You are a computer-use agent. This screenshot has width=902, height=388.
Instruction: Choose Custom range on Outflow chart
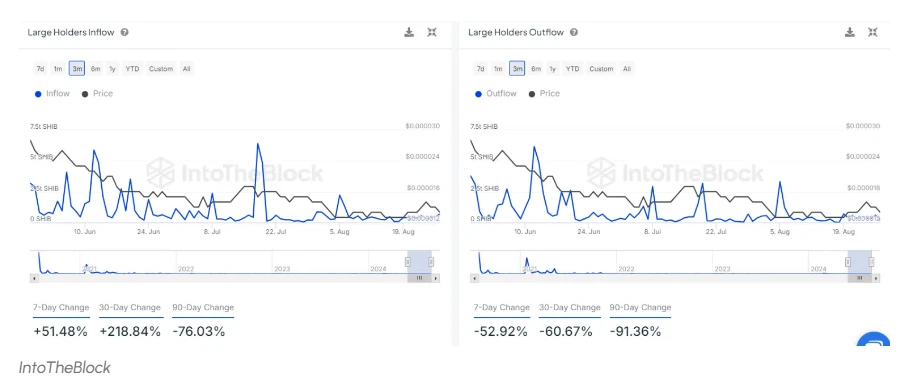pyautogui.click(x=601, y=69)
